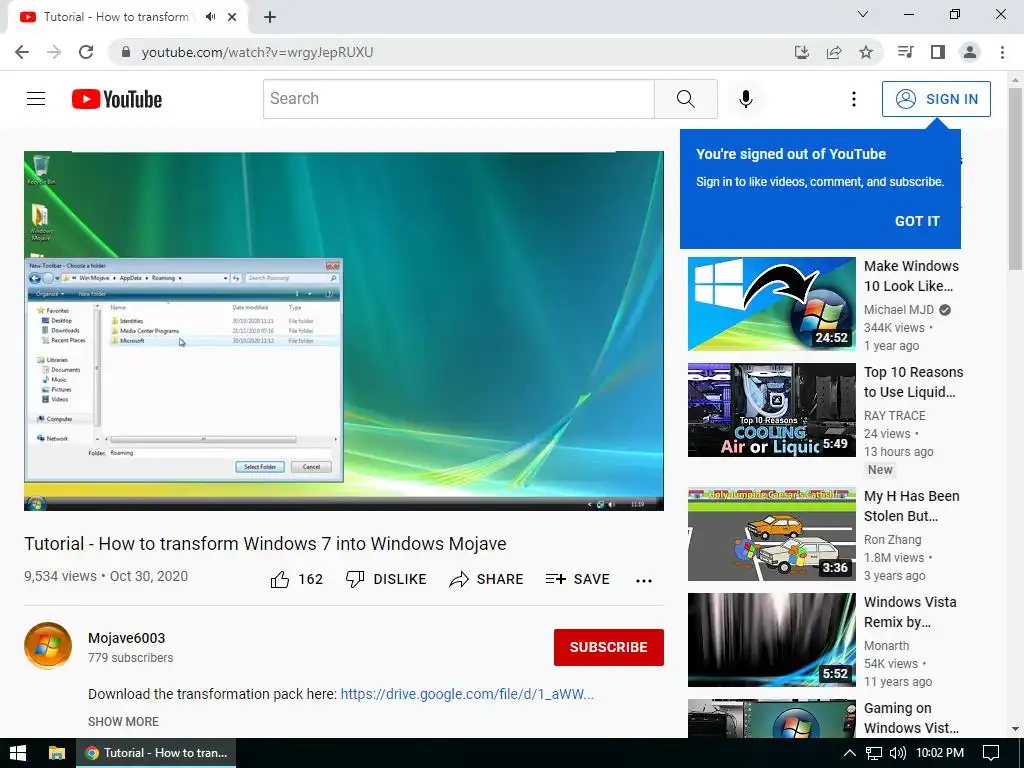Viewport: 1024px width, 768px height.
Task: Open Chrome profile avatar menu
Action: [970, 52]
